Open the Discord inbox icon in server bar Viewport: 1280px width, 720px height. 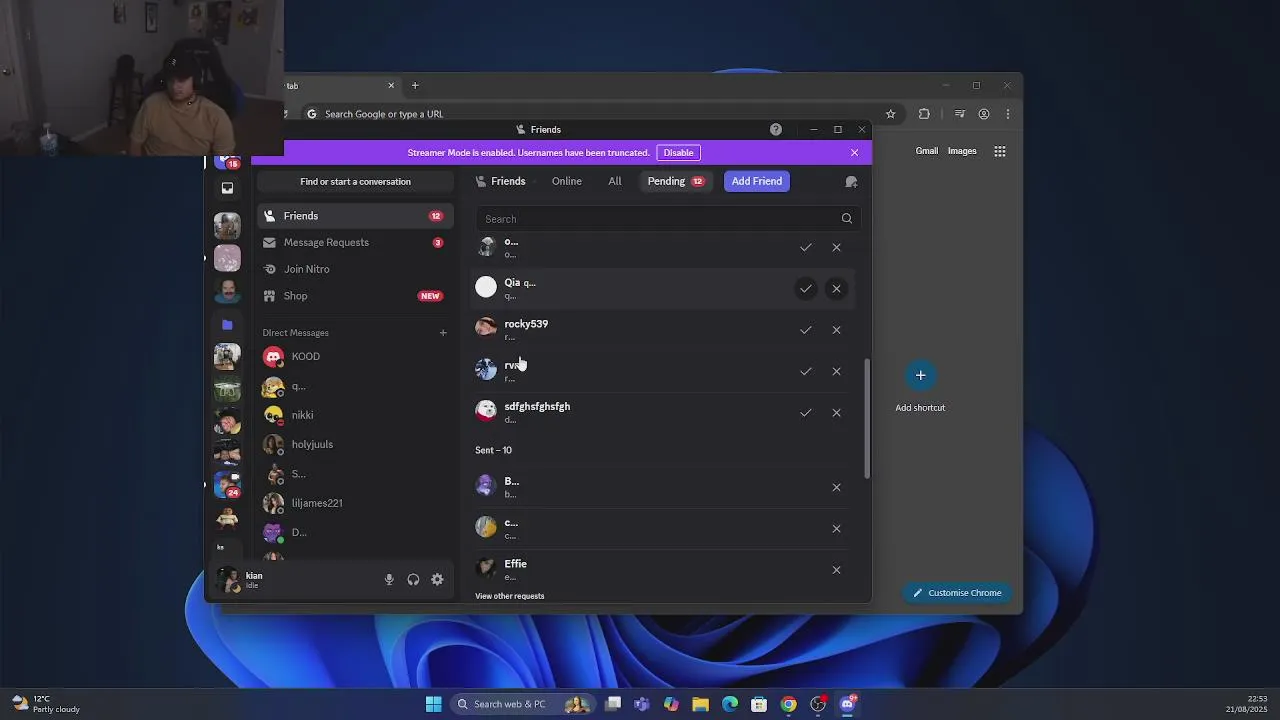click(x=227, y=188)
